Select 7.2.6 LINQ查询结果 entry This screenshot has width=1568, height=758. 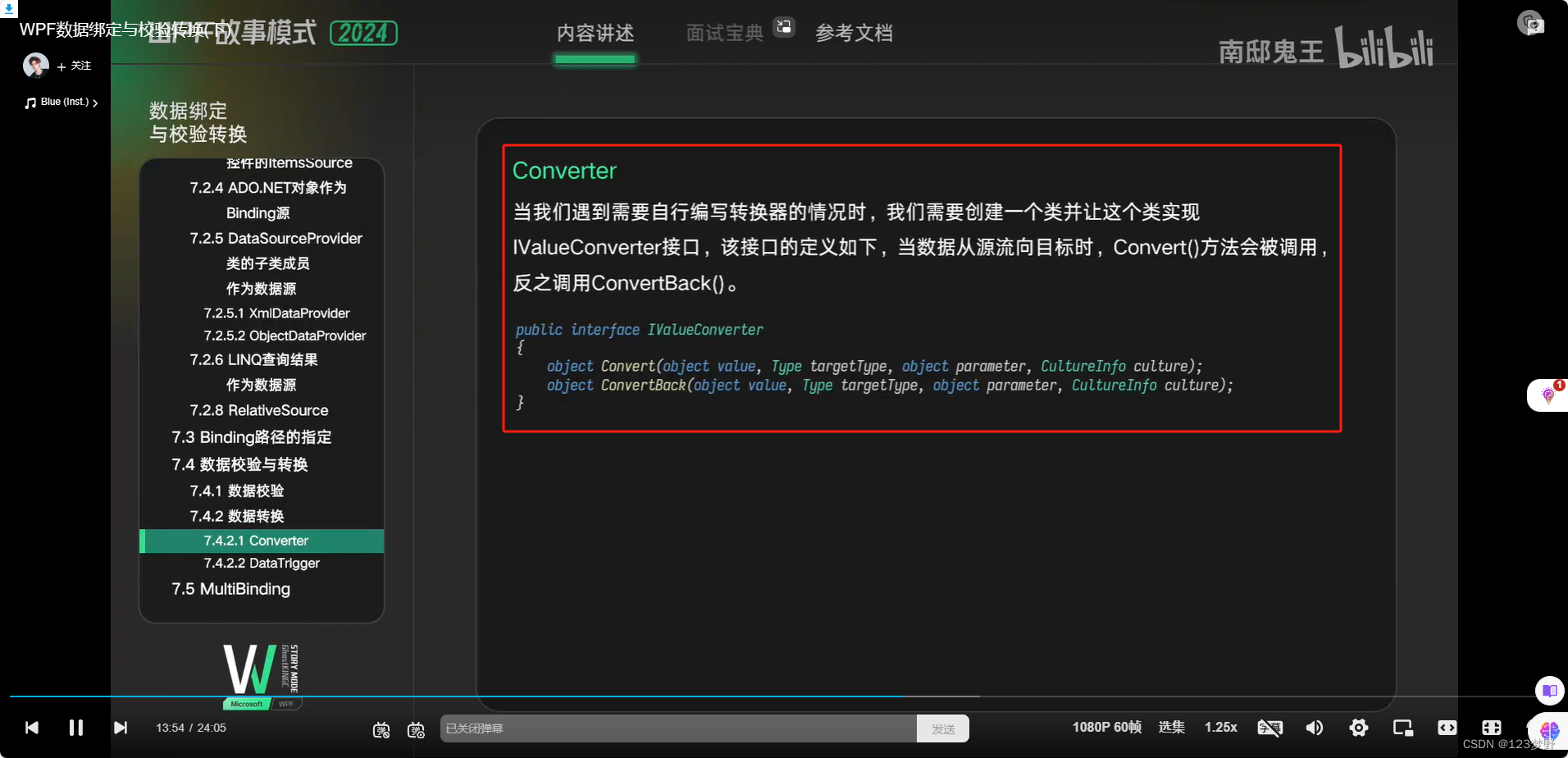253,360
